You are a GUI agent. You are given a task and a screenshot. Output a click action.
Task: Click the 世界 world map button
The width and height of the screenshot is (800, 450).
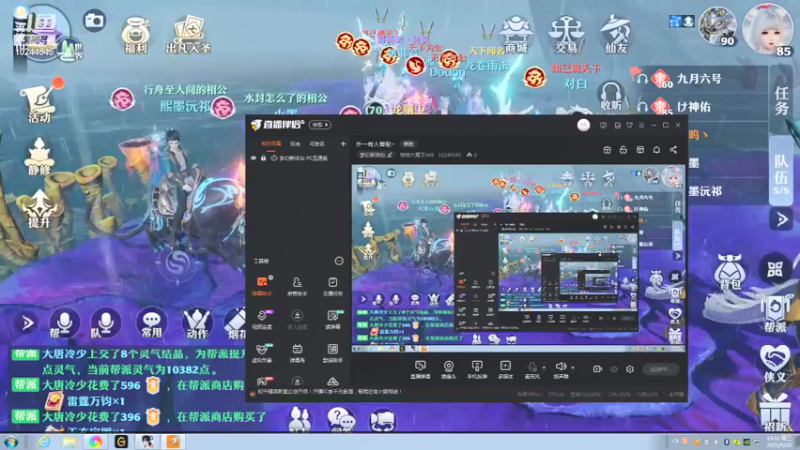tap(71, 51)
